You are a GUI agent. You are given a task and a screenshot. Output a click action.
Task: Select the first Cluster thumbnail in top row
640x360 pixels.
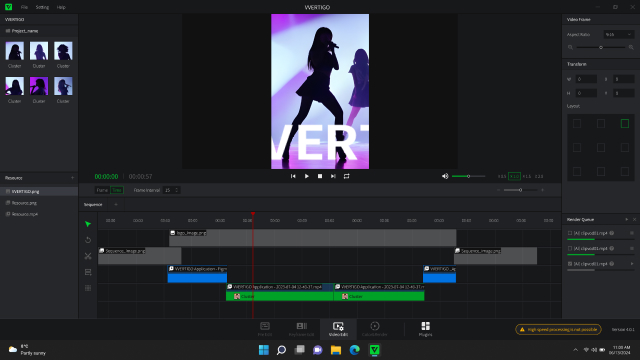[x=15, y=51]
